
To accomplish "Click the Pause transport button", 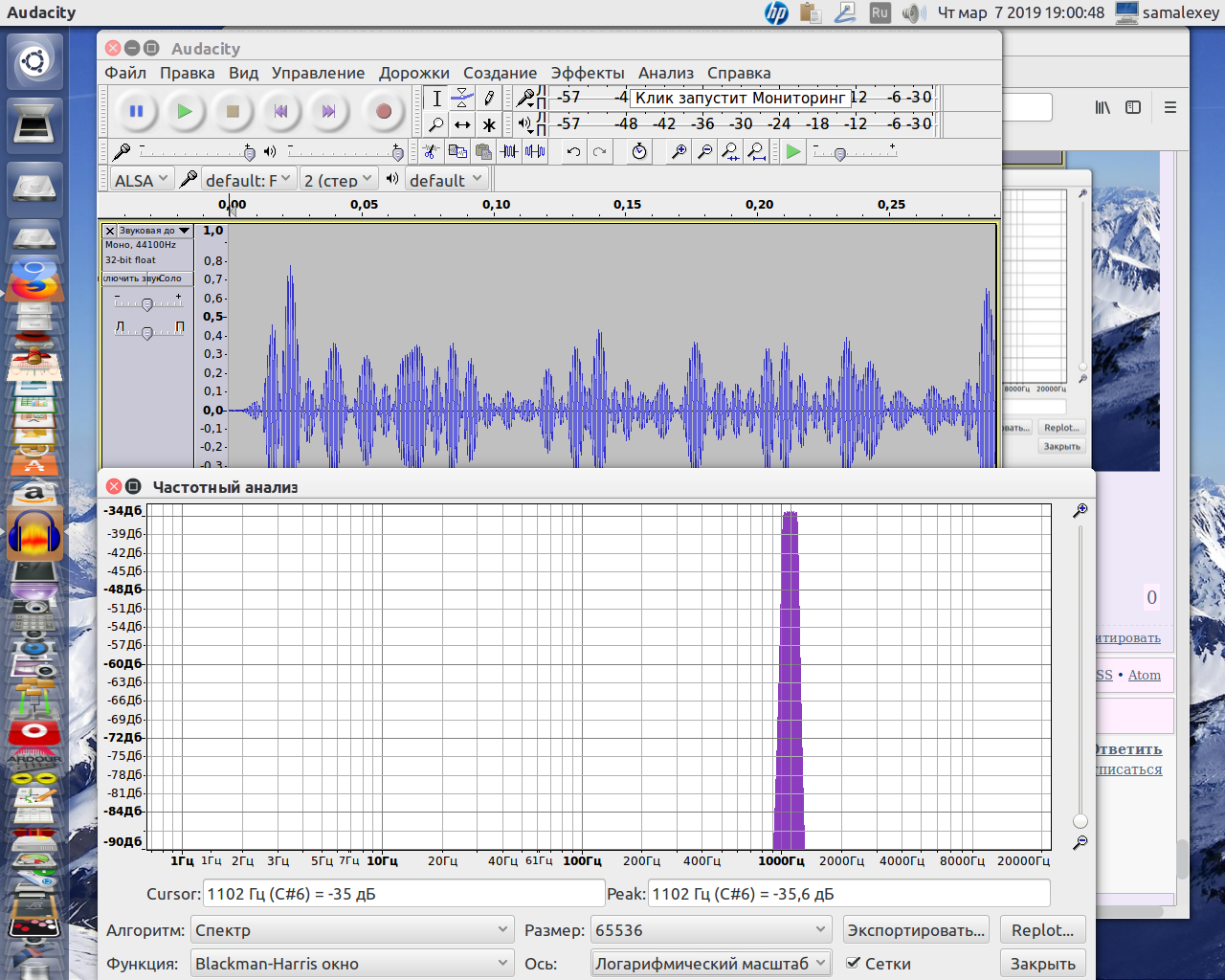I will click(x=137, y=111).
